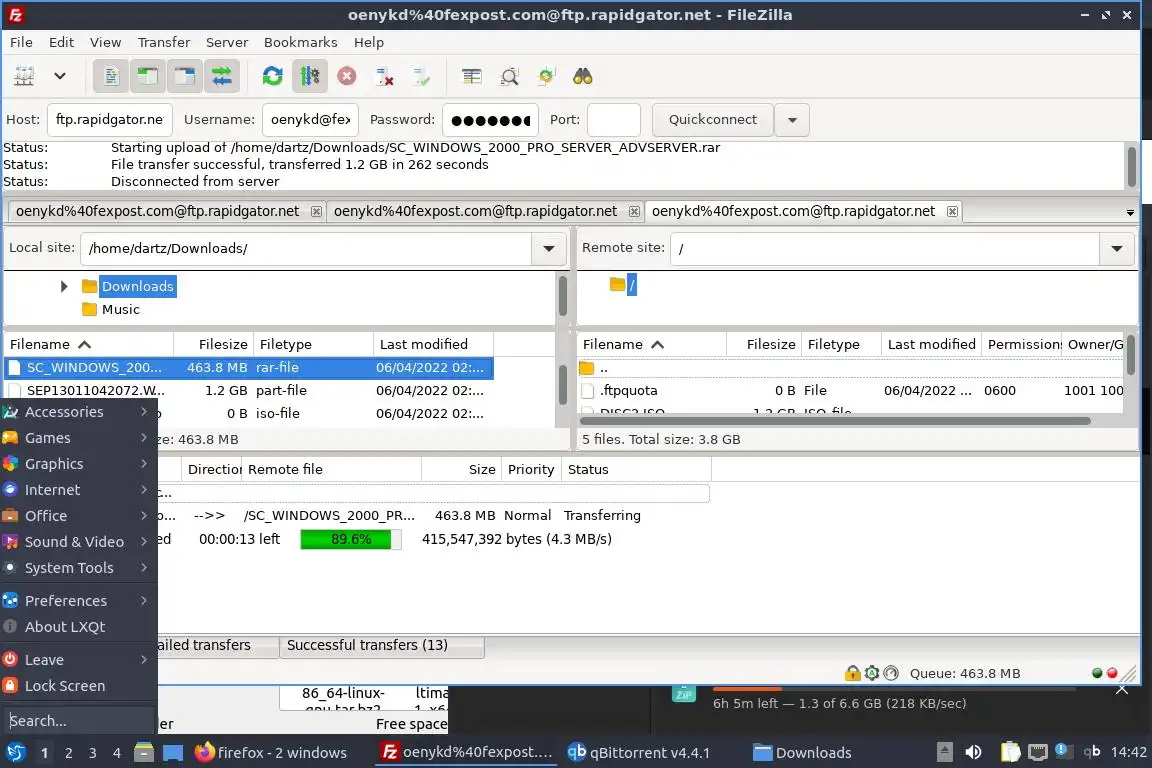This screenshot has width=1152, height=768.
Task: Switch to qBittorrent in taskbar
Action: pos(638,753)
